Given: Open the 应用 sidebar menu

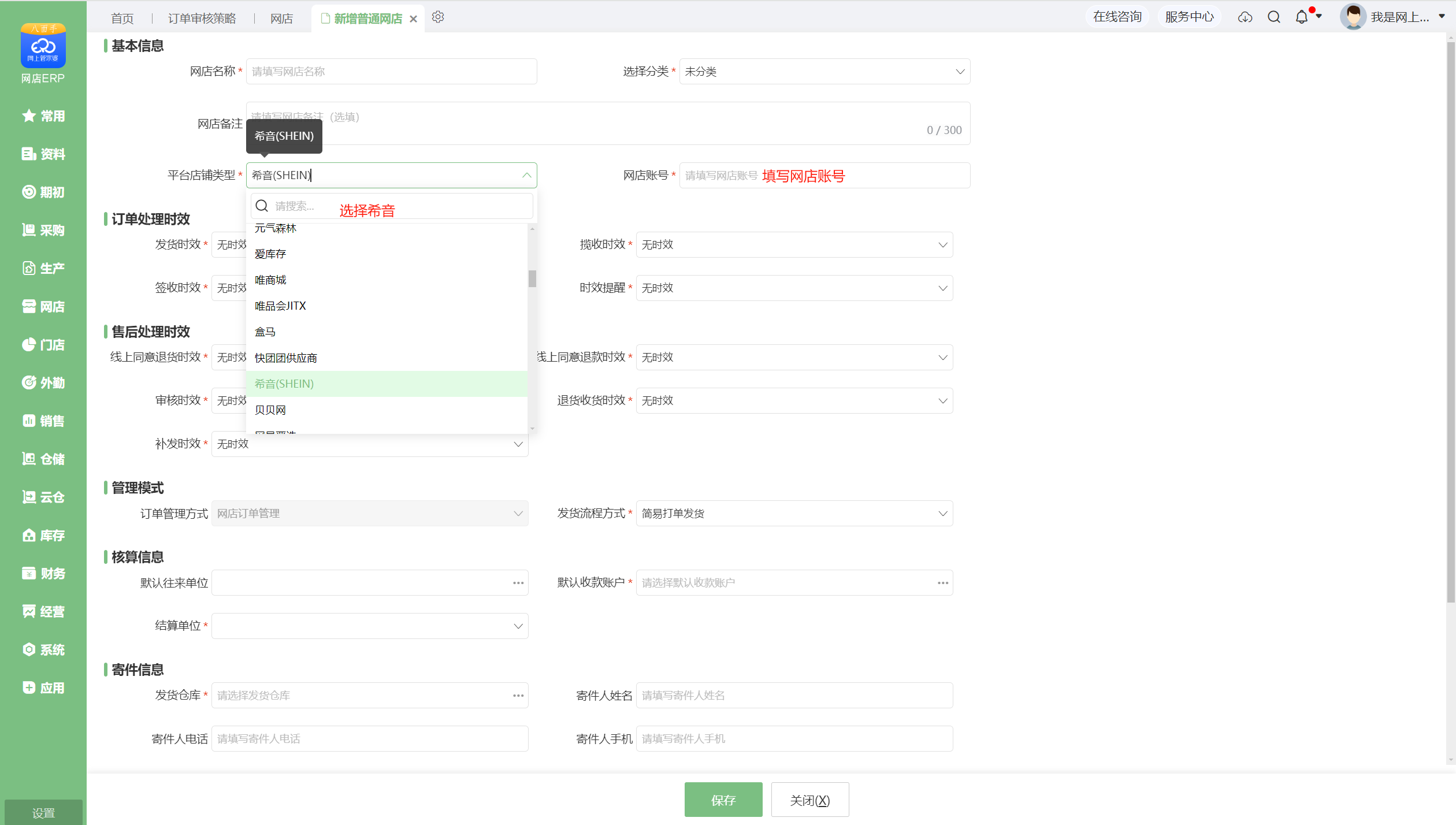Looking at the screenshot, I should pos(43,688).
